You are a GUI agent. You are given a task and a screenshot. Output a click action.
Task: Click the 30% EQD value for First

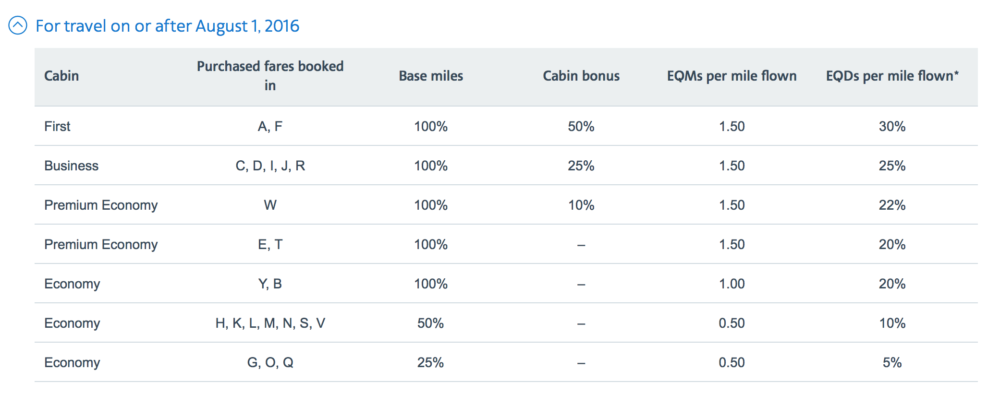[x=892, y=127]
